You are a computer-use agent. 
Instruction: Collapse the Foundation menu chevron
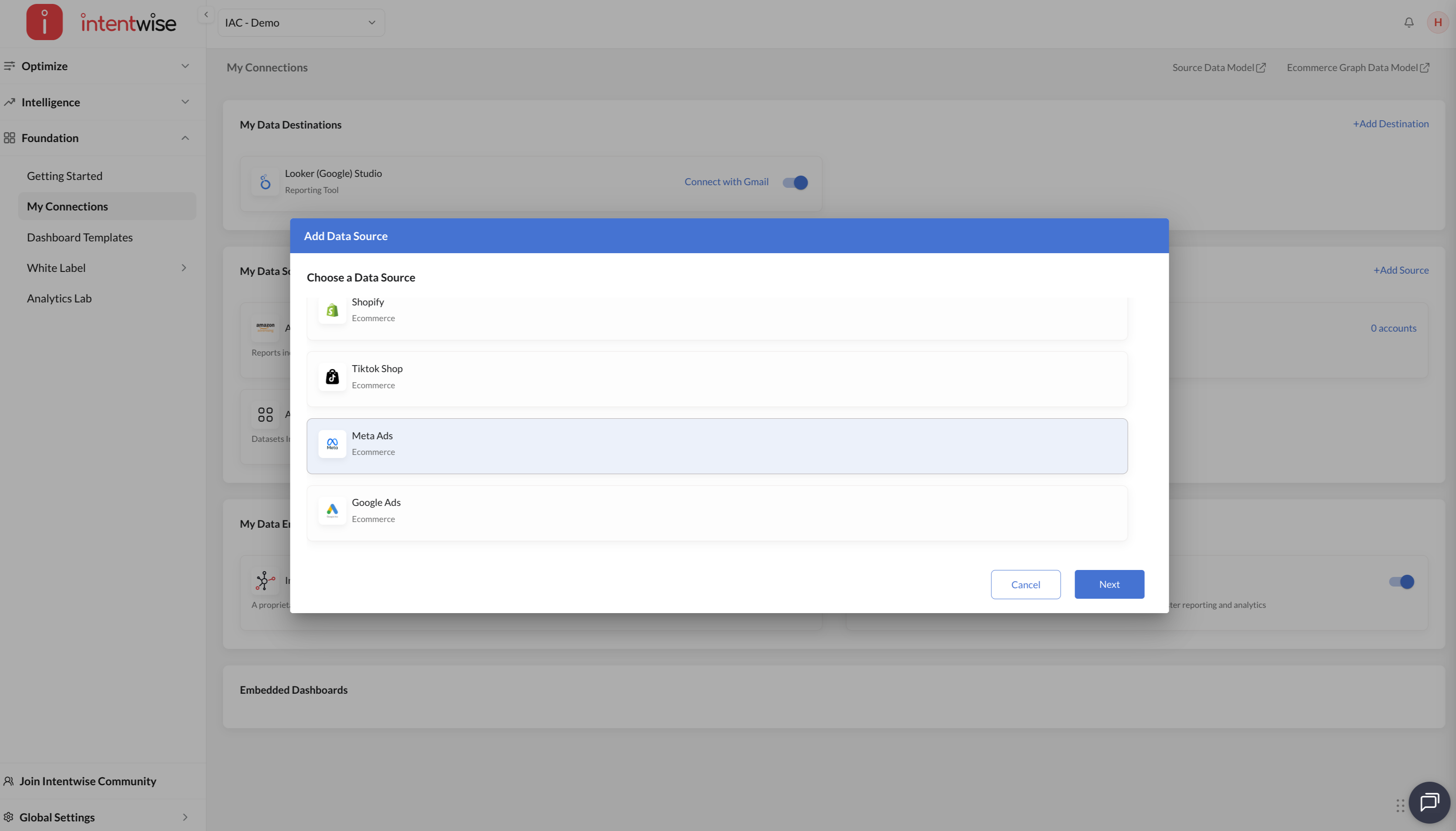coord(185,138)
